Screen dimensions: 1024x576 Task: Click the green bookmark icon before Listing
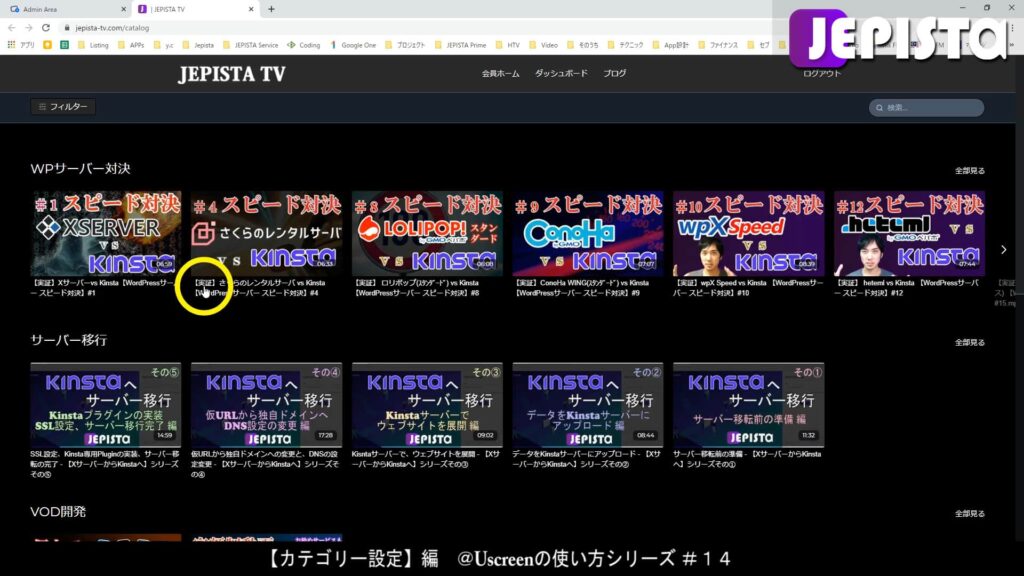[64, 45]
